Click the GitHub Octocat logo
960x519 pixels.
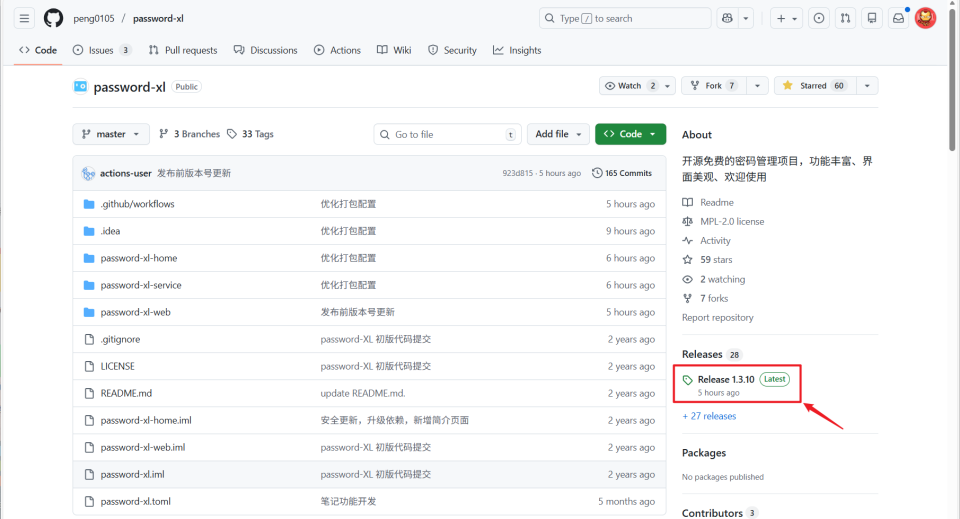point(53,18)
